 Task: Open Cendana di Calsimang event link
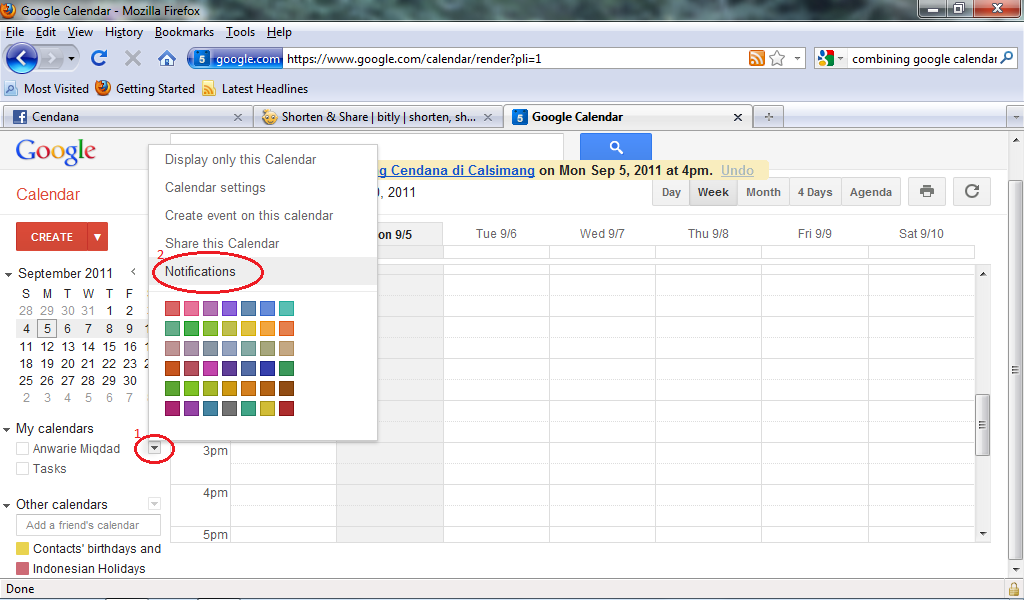[456, 170]
